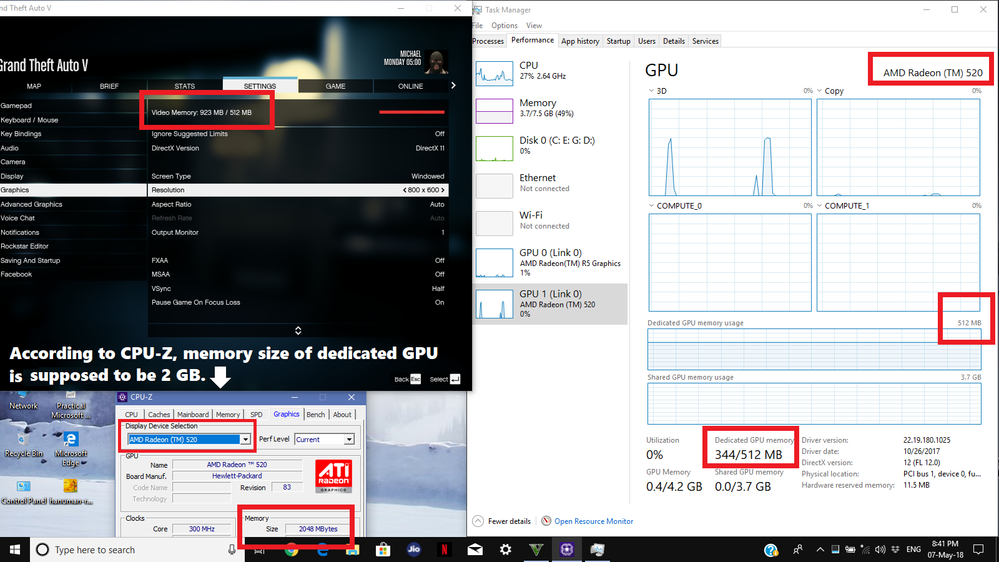The image size is (999, 562).
Task: Open Microsoft Store from the taskbar
Action: click(383, 549)
